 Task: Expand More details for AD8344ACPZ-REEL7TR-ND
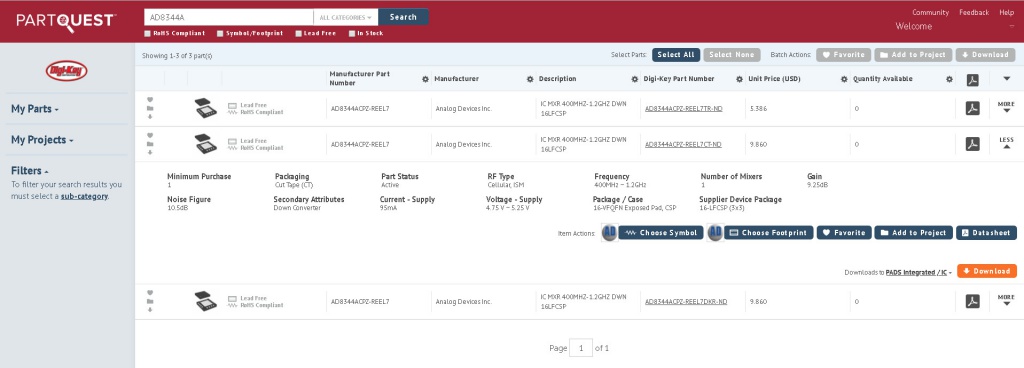(1006, 107)
